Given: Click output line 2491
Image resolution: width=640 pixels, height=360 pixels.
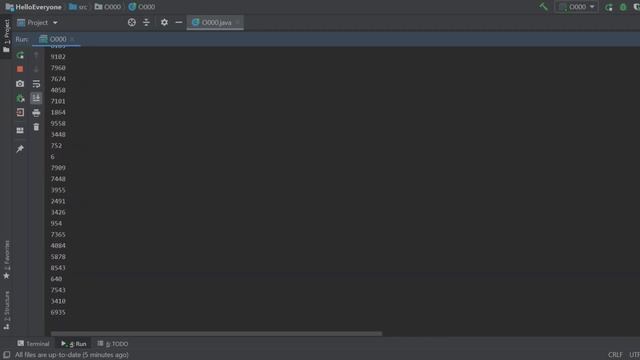Looking at the screenshot, I should pyautogui.click(x=58, y=201).
